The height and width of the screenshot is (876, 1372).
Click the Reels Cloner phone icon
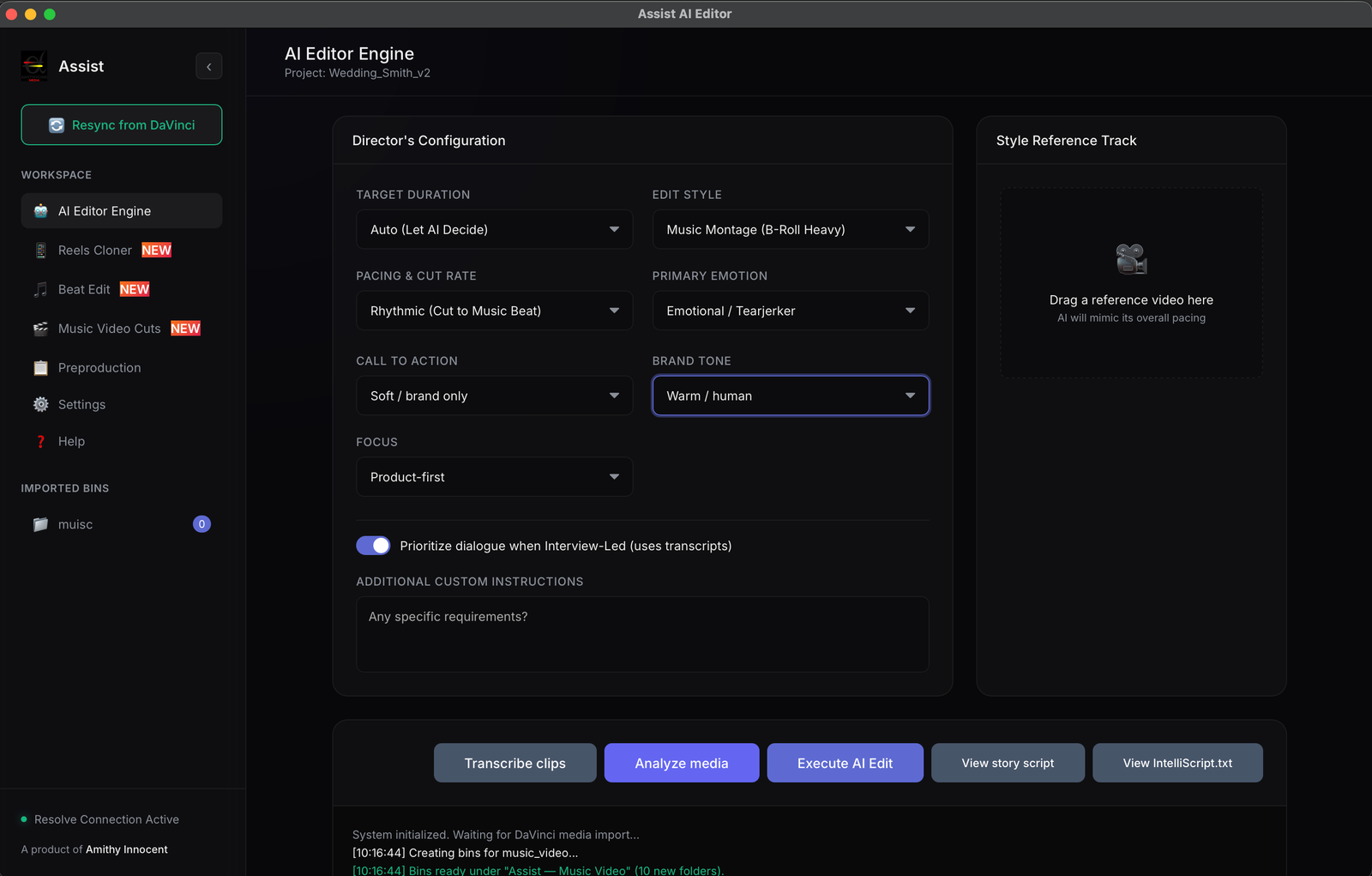tap(40, 251)
